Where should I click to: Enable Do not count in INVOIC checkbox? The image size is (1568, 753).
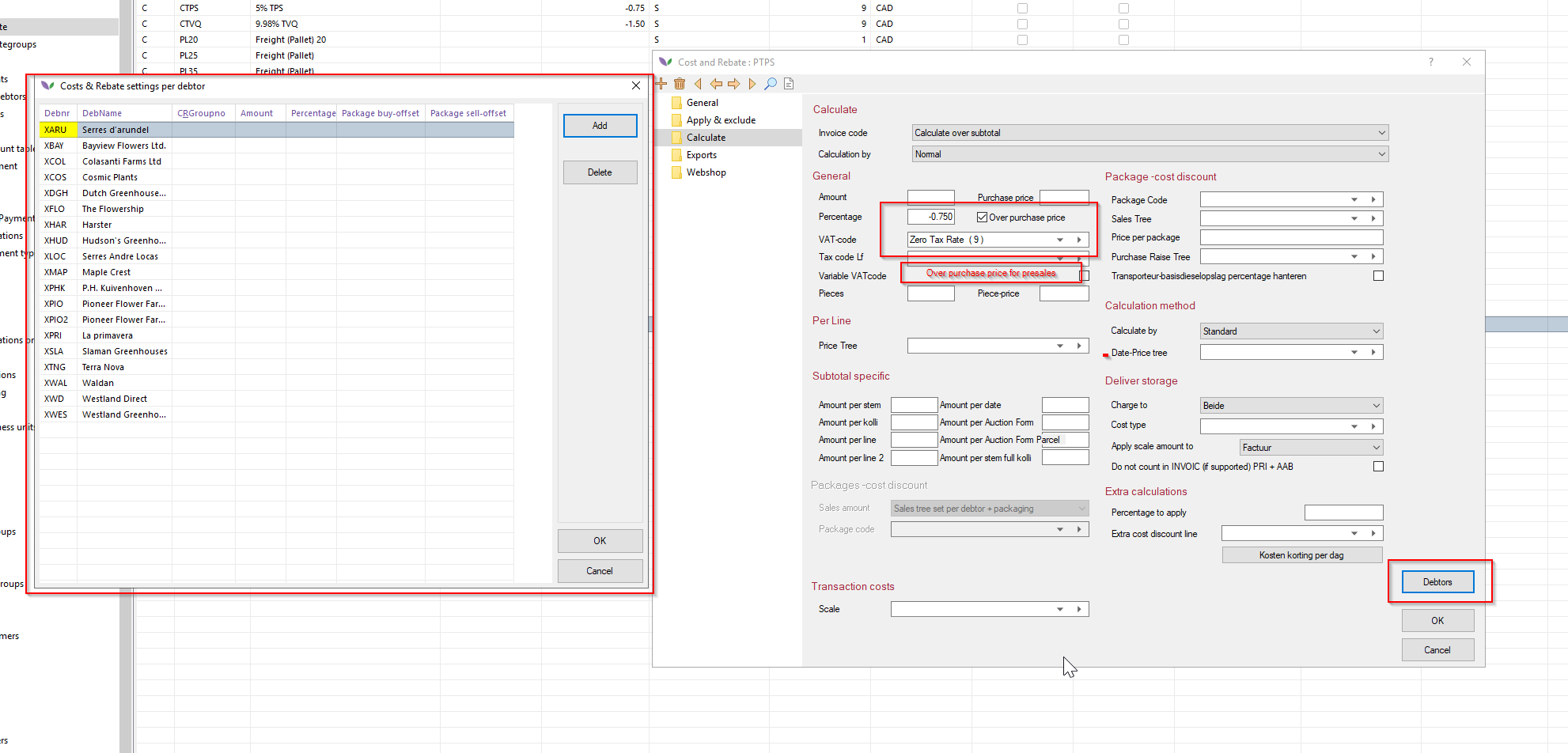tap(1378, 467)
